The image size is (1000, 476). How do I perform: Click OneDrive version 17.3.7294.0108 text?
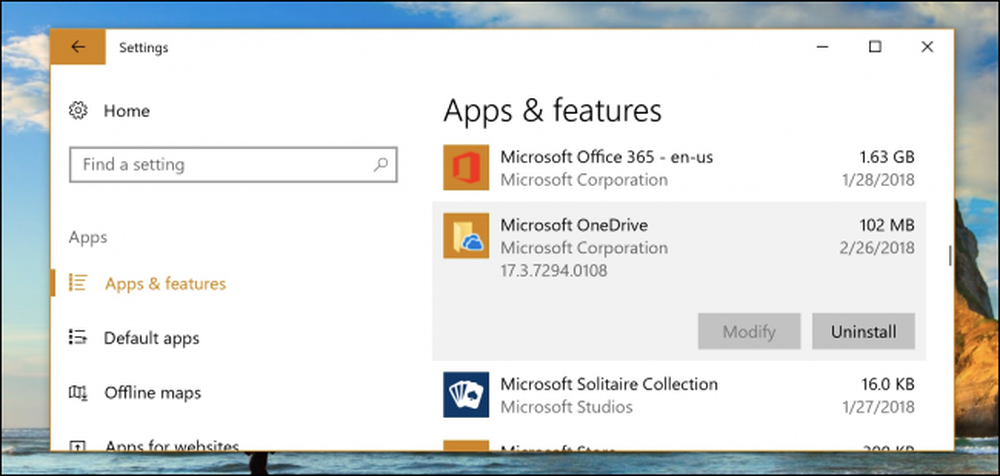click(554, 271)
